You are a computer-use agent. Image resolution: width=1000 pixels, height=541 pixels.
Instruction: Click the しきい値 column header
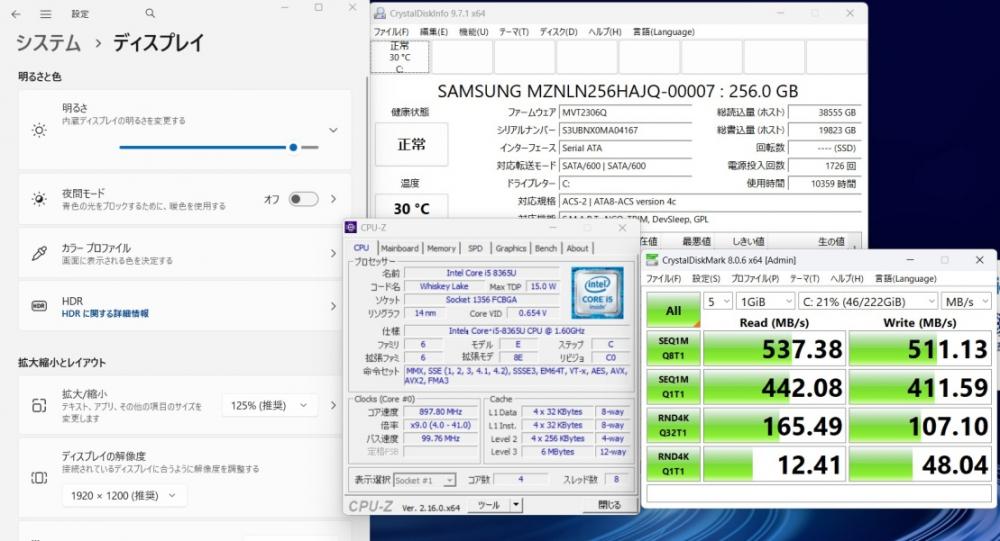(747, 242)
